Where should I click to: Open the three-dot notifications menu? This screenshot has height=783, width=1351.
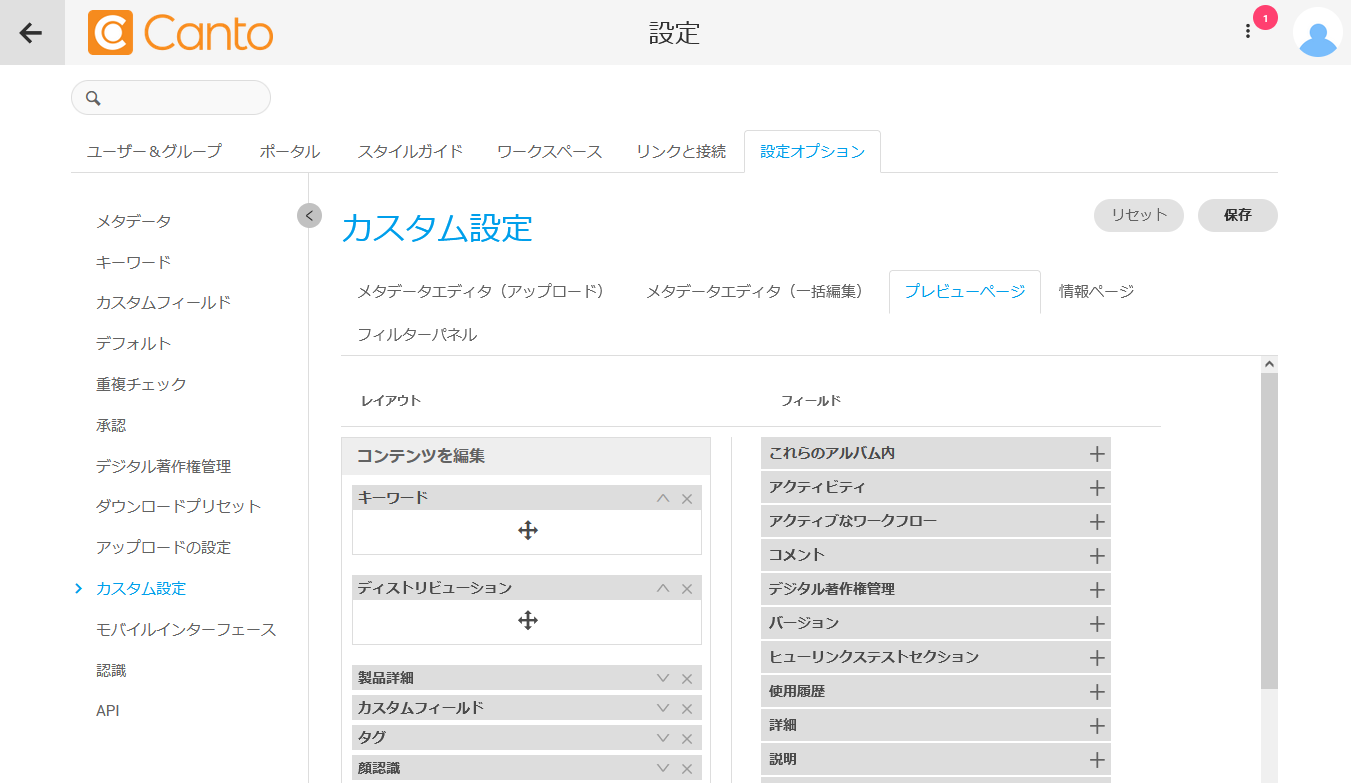click(1247, 31)
